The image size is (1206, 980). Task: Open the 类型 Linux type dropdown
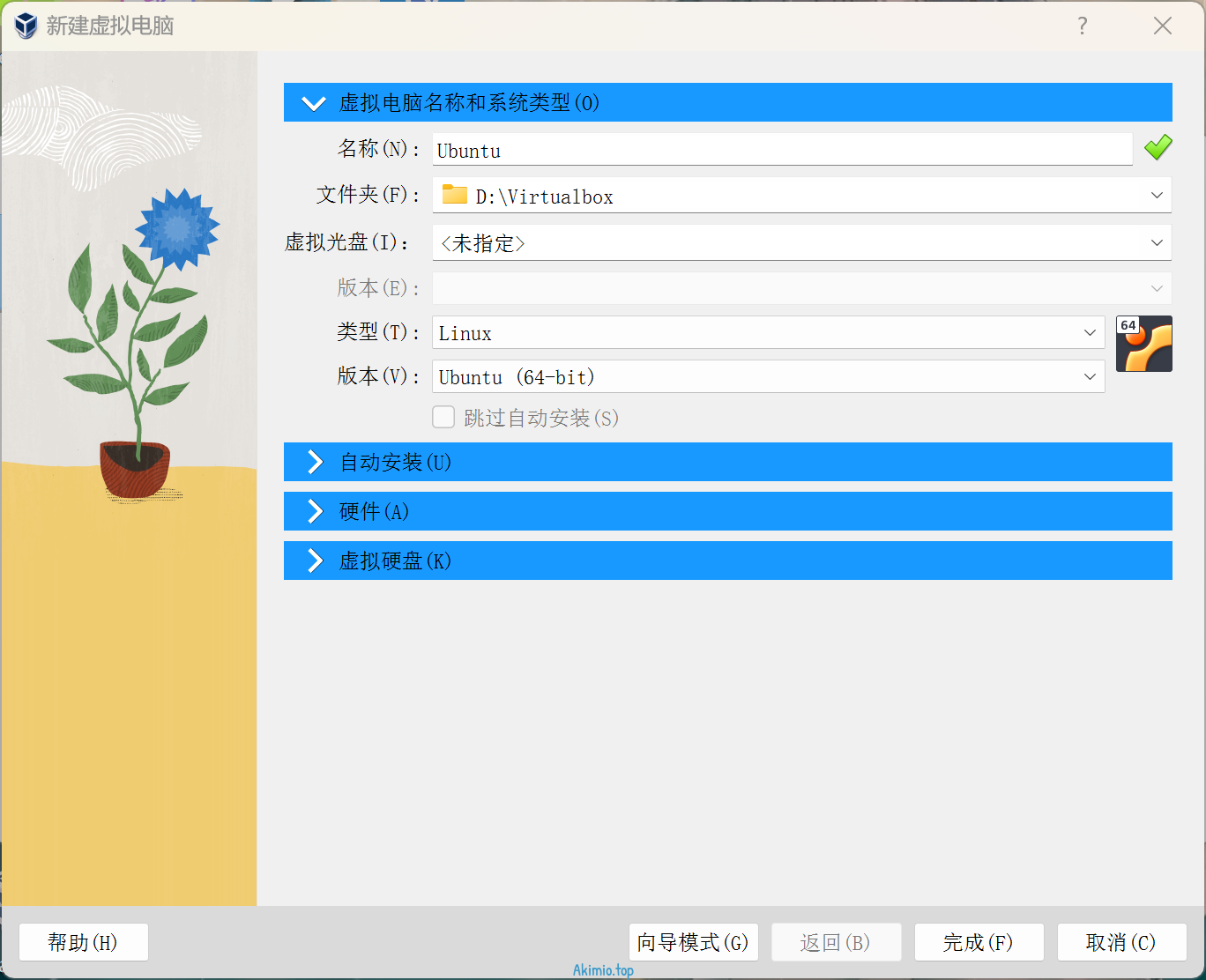pyautogui.click(x=1090, y=333)
